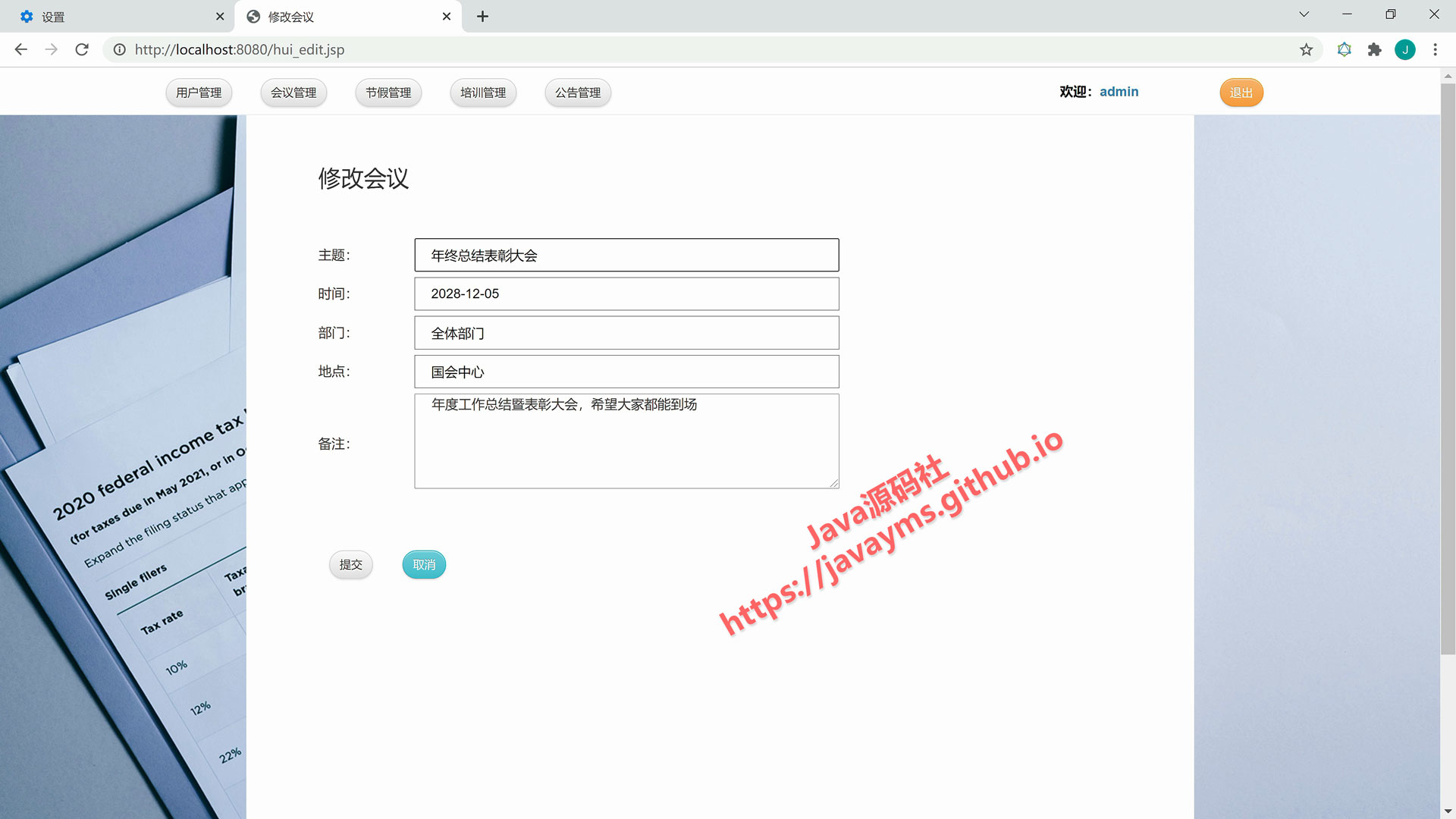Click the page vertical scrollbar
Screen dimensions: 1456x819
coord(1448,369)
